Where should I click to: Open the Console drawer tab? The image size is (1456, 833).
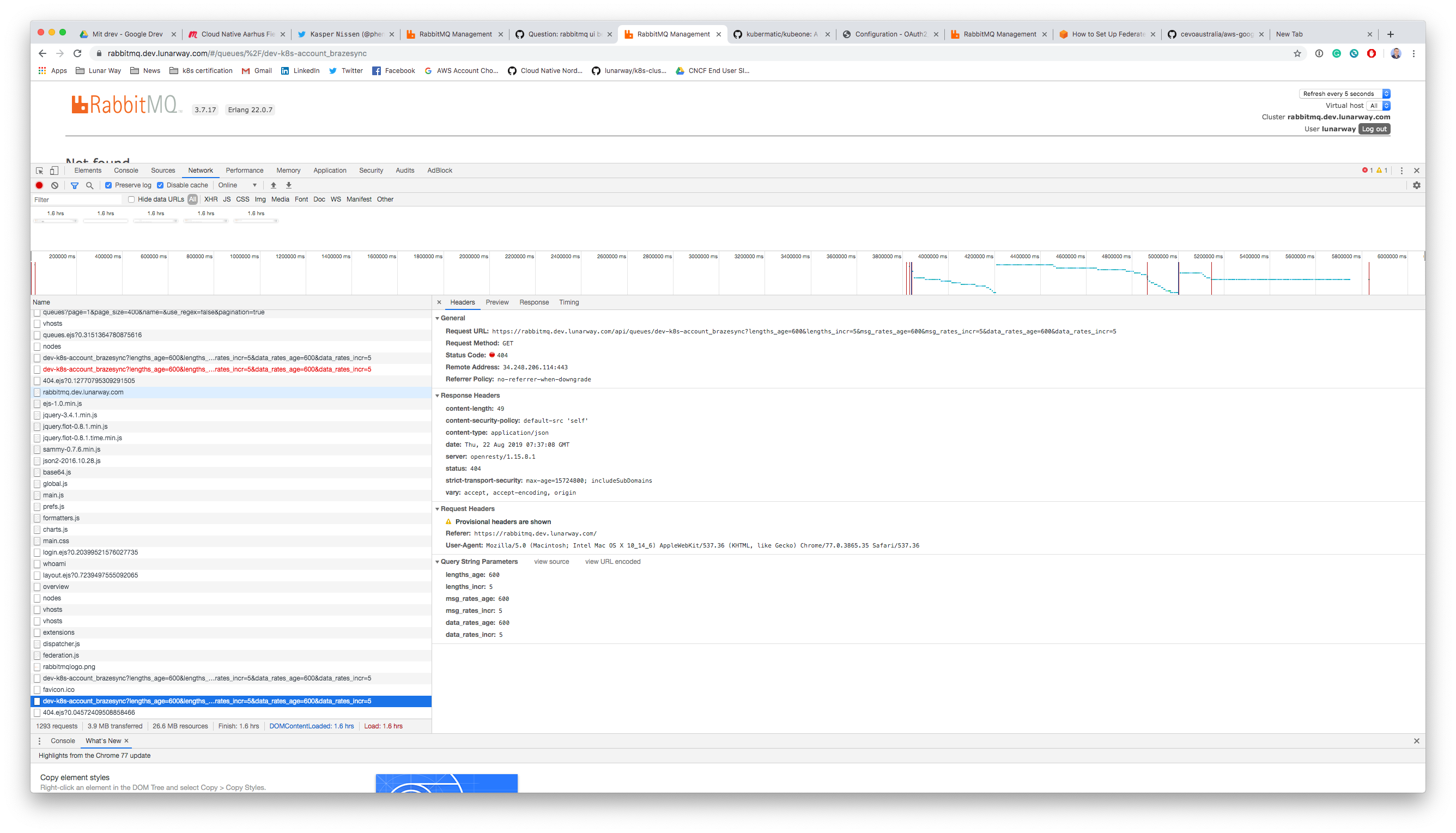(x=63, y=741)
